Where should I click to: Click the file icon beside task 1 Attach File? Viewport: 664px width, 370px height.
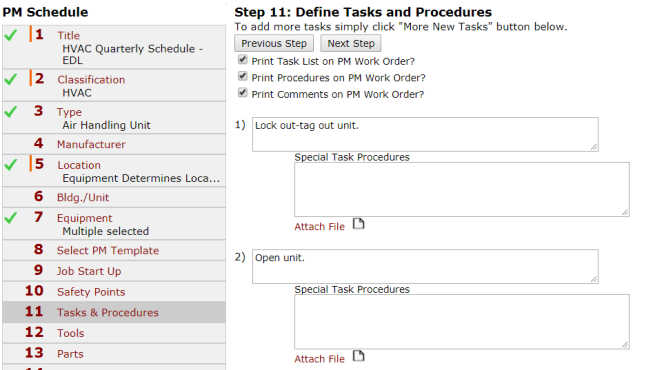pyautogui.click(x=359, y=224)
